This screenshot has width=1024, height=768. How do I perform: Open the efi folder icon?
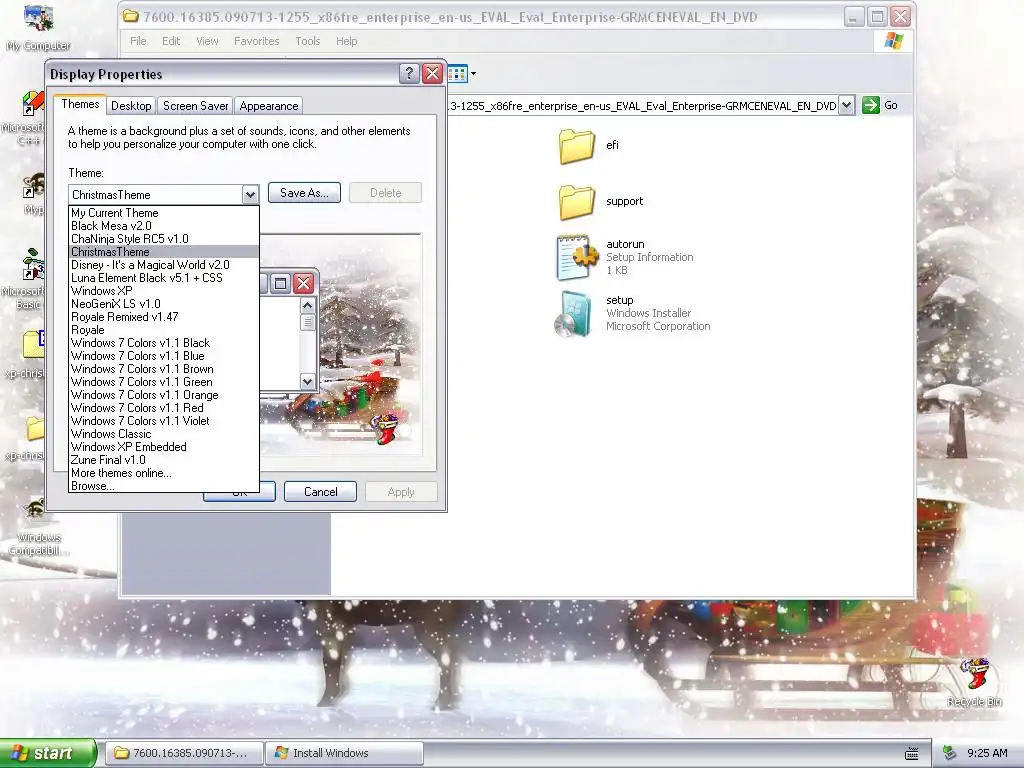(x=577, y=146)
